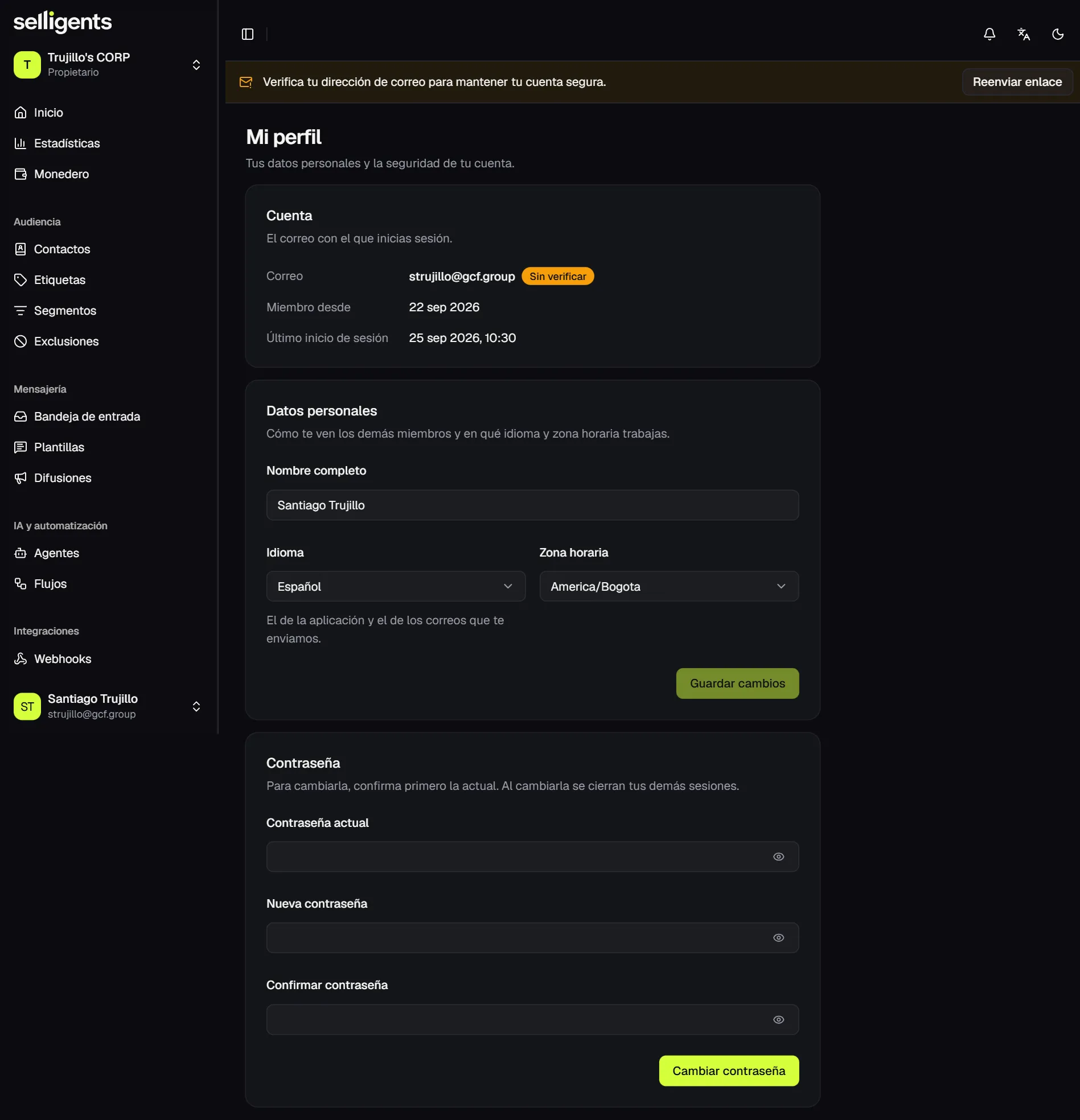This screenshot has width=1080, height=1120.
Task: Toggle the sidebar panel icon
Action: point(248,34)
